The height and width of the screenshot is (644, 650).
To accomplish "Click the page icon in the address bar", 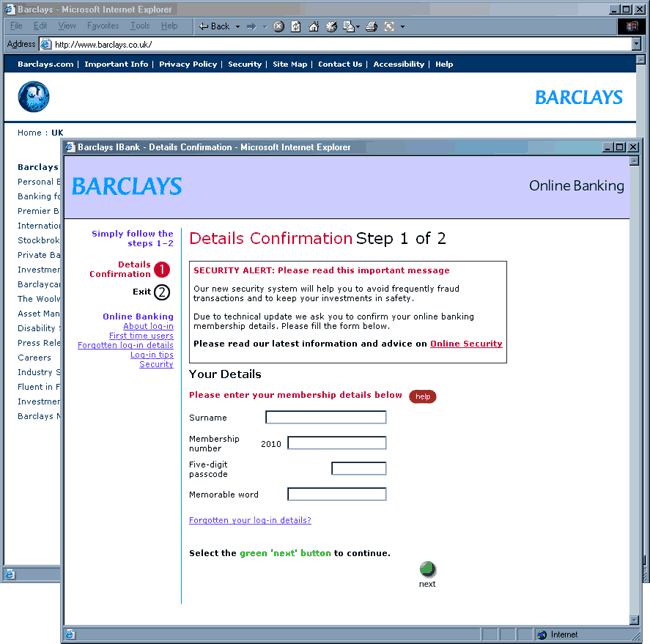I will pyautogui.click(x=46, y=44).
